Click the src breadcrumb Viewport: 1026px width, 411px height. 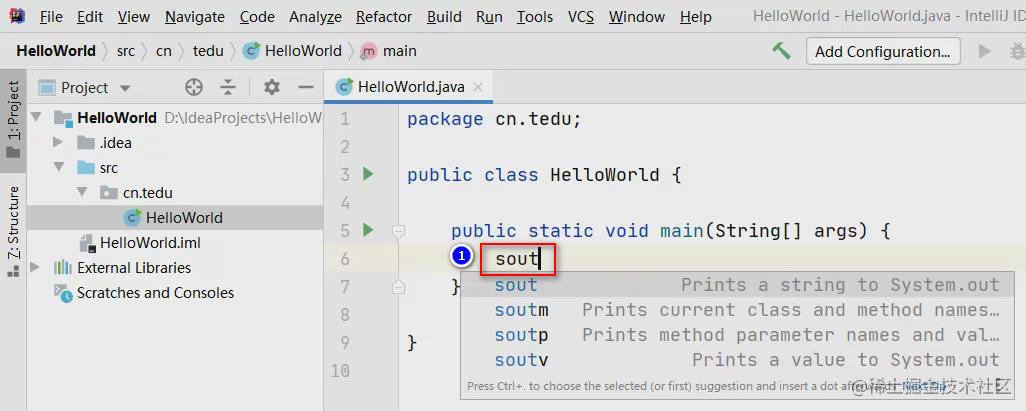[126, 51]
